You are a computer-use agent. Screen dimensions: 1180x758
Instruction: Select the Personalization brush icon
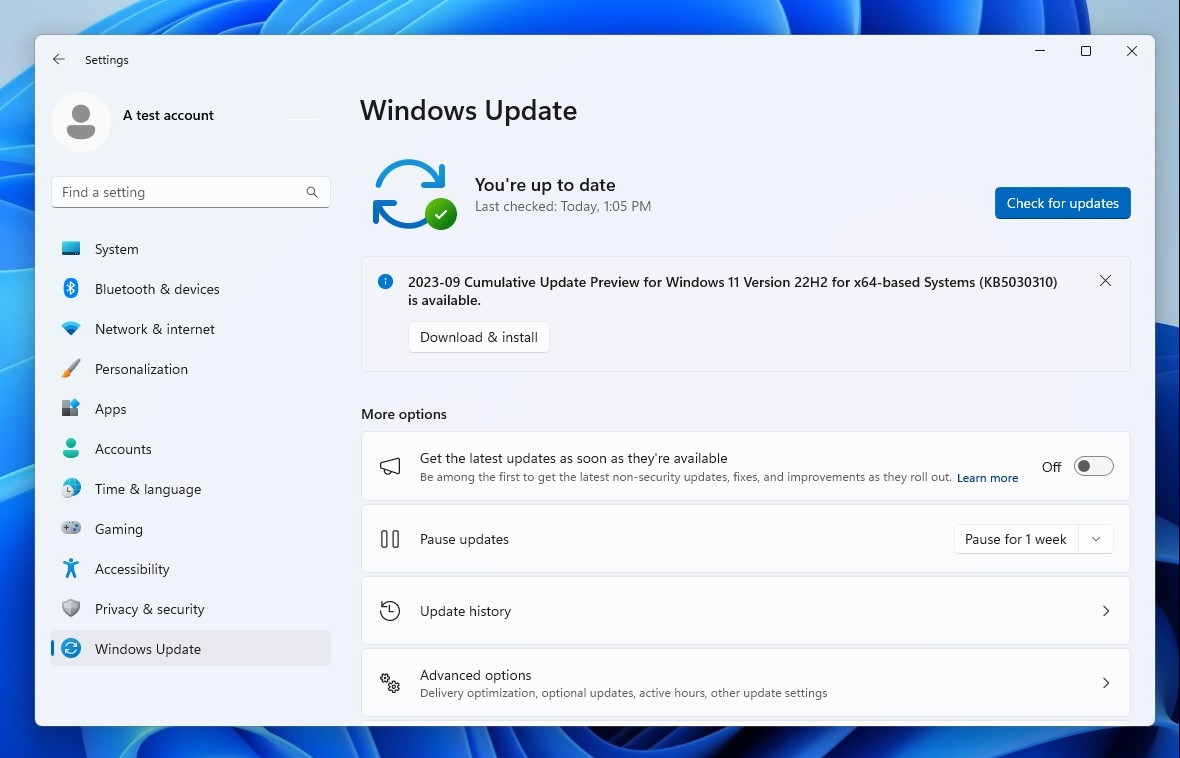71,368
